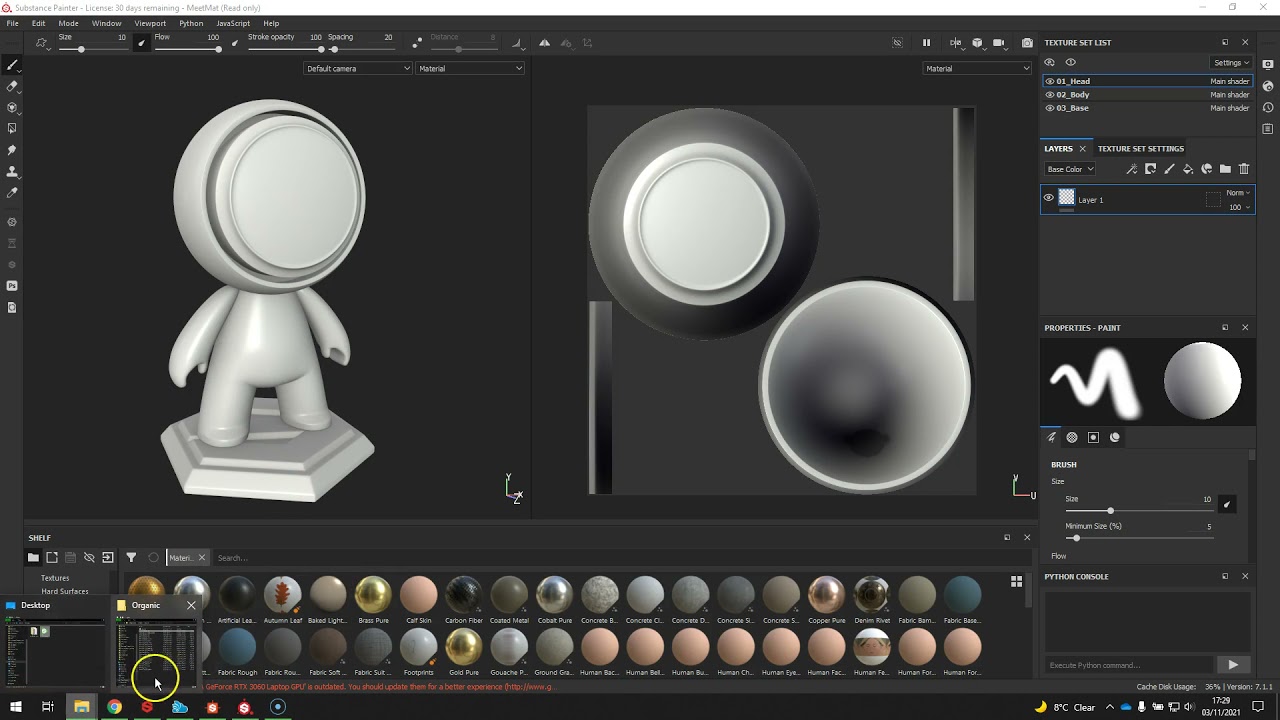Open the camera type dropdown in toolbar
The height and width of the screenshot is (720, 1280).
[999, 43]
